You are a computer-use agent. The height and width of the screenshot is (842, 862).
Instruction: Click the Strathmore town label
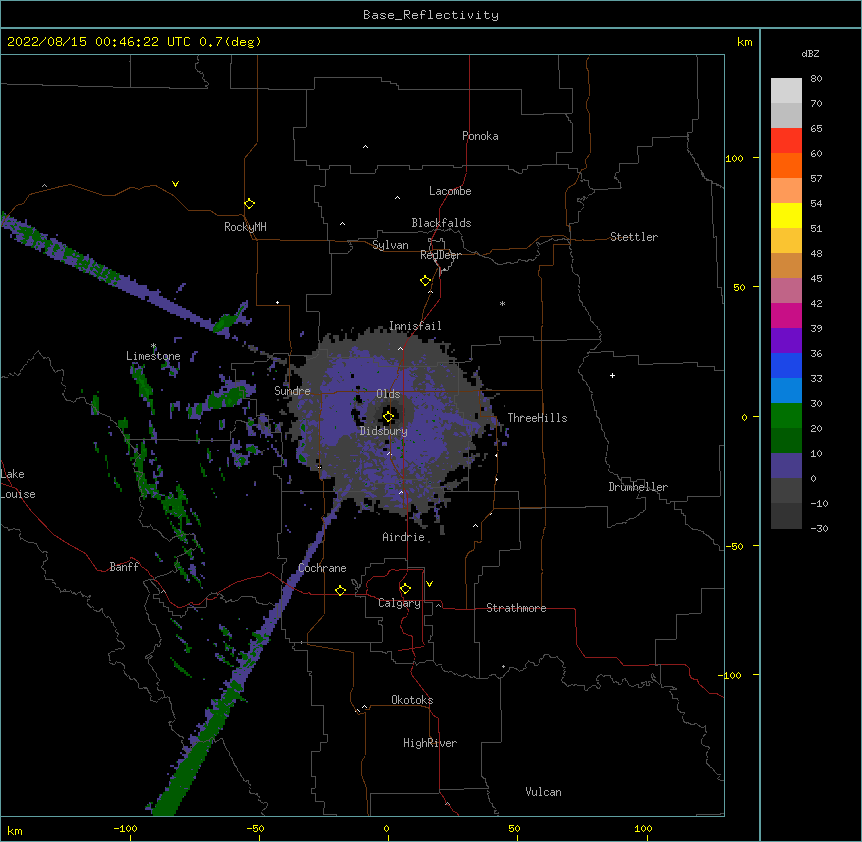[516, 608]
